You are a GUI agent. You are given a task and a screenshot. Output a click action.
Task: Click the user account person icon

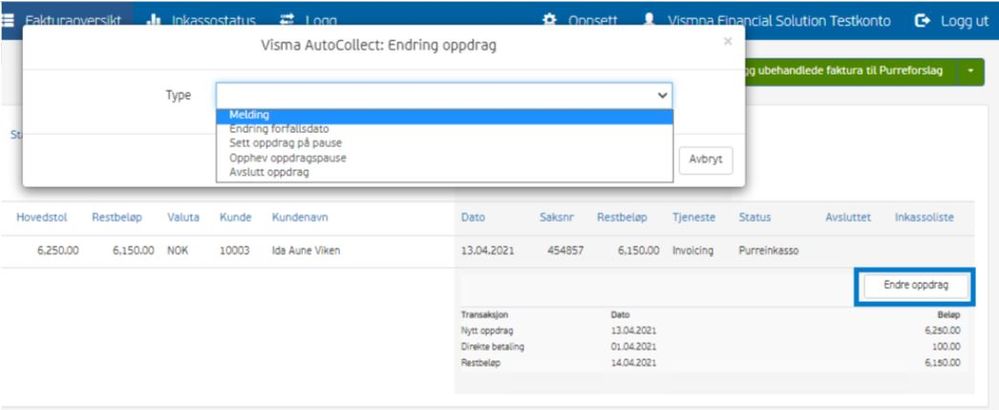pyautogui.click(x=649, y=20)
